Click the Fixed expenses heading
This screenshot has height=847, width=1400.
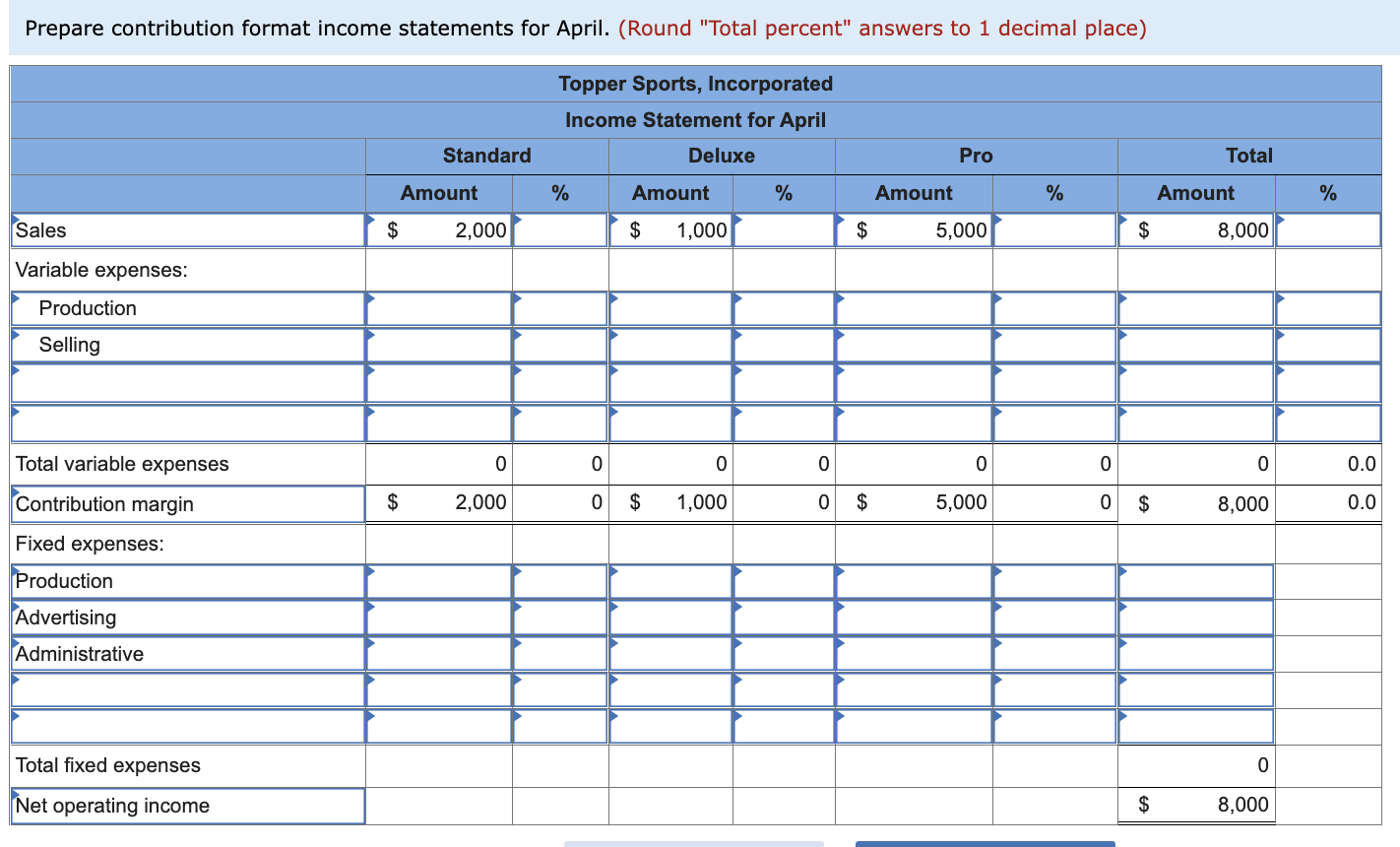90,544
